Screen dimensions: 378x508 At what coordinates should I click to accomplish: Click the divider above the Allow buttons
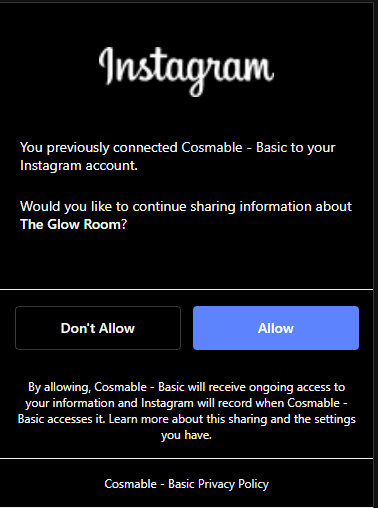(186, 289)
